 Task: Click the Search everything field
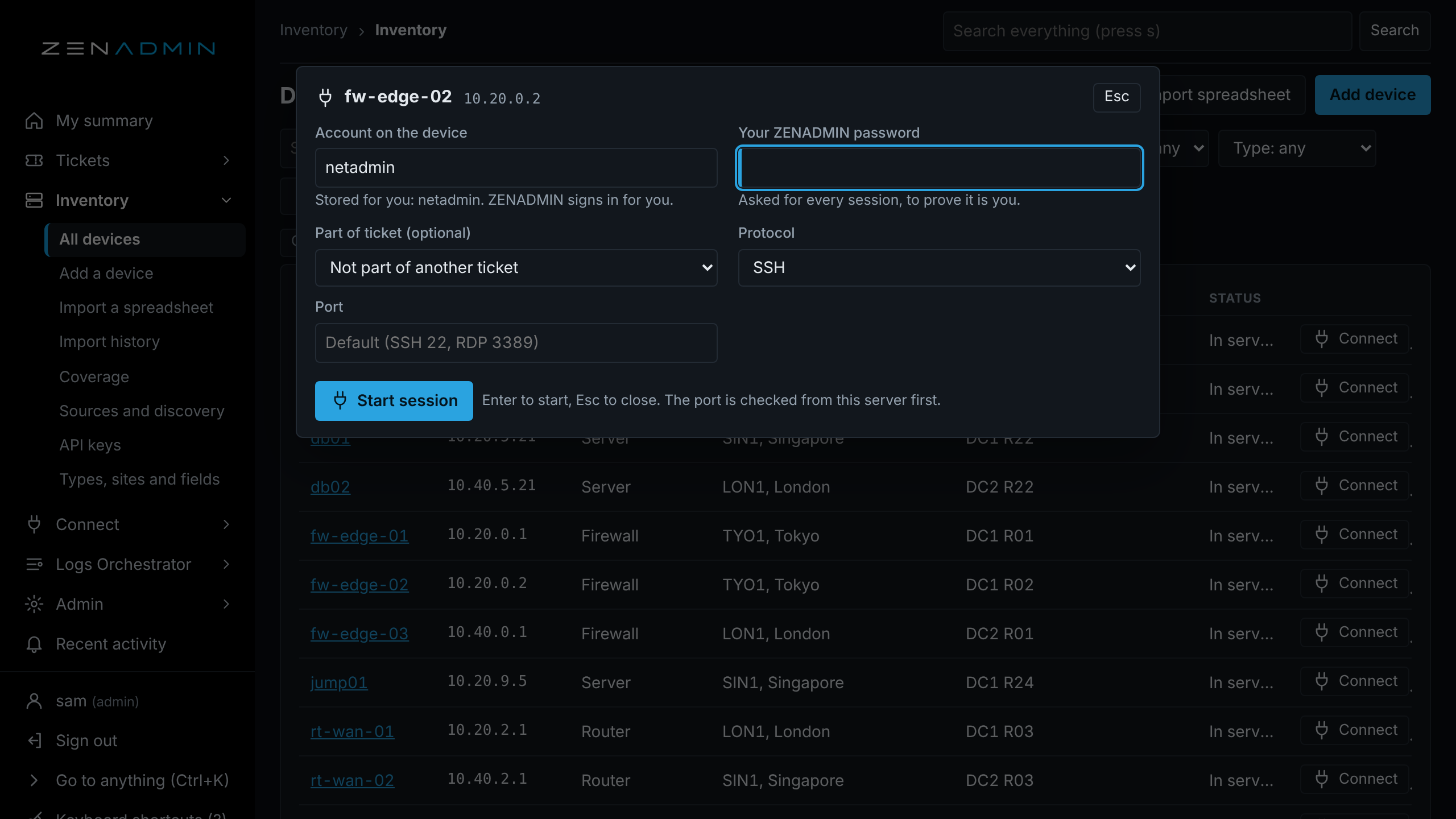[x=1147, y=31]
